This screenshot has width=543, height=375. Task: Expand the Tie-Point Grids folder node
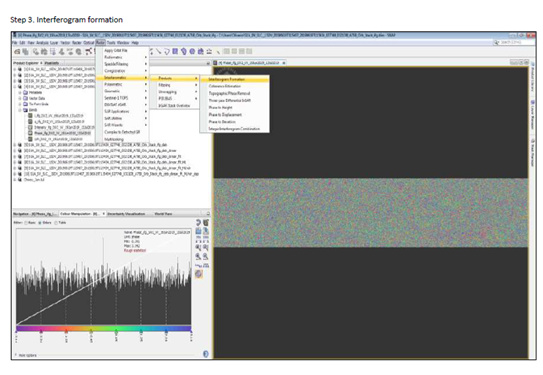pos(20,104)
